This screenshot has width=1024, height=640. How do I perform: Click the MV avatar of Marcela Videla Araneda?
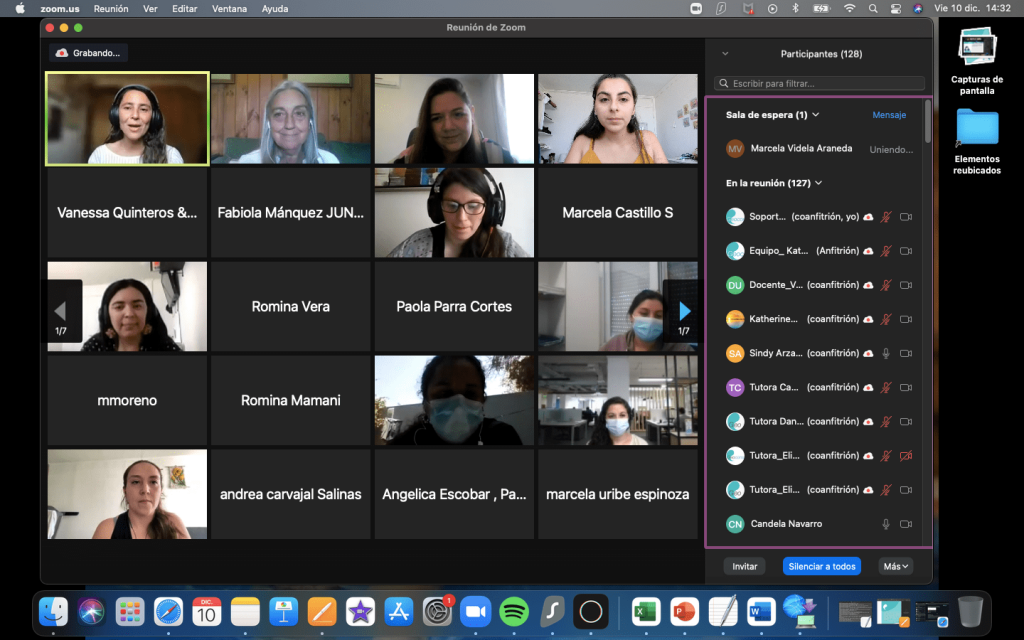coord(735,149)
